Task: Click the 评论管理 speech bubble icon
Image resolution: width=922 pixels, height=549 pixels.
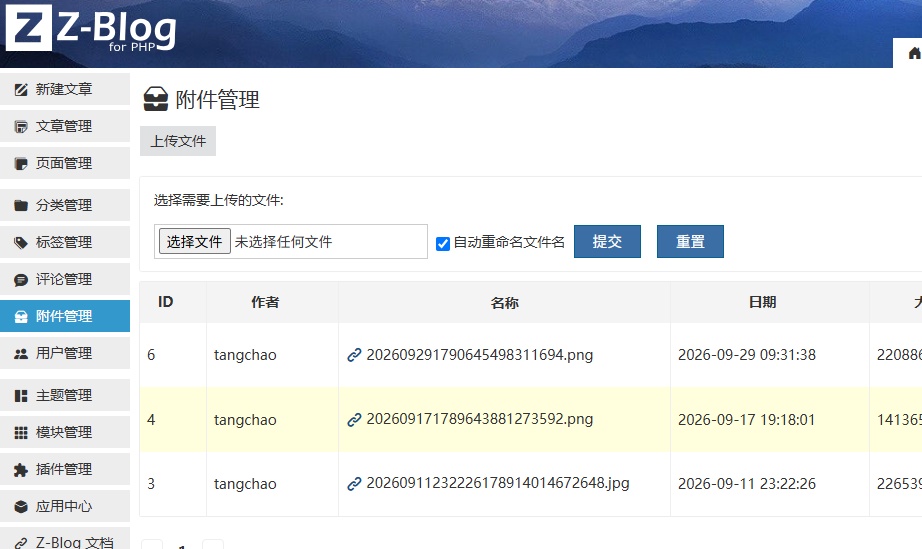Action: (x=21, y=279)
